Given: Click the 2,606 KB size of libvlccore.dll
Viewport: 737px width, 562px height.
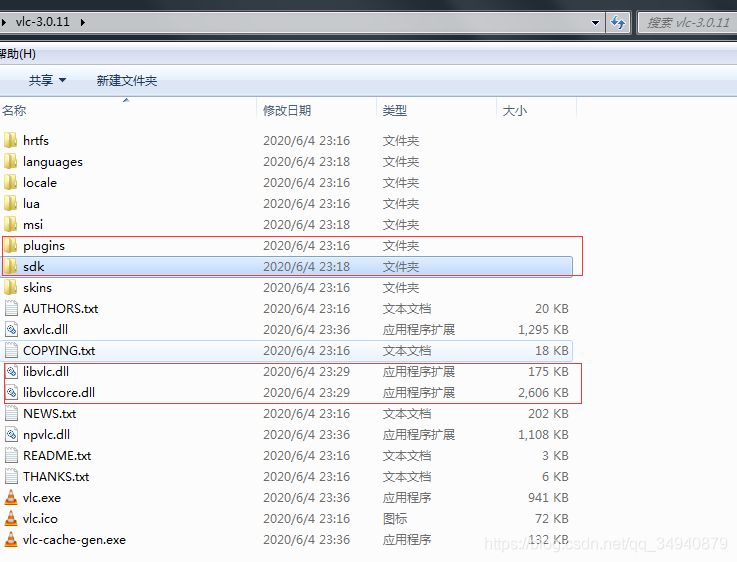Looking at the screenshot, I should click(x=543, y=392).
